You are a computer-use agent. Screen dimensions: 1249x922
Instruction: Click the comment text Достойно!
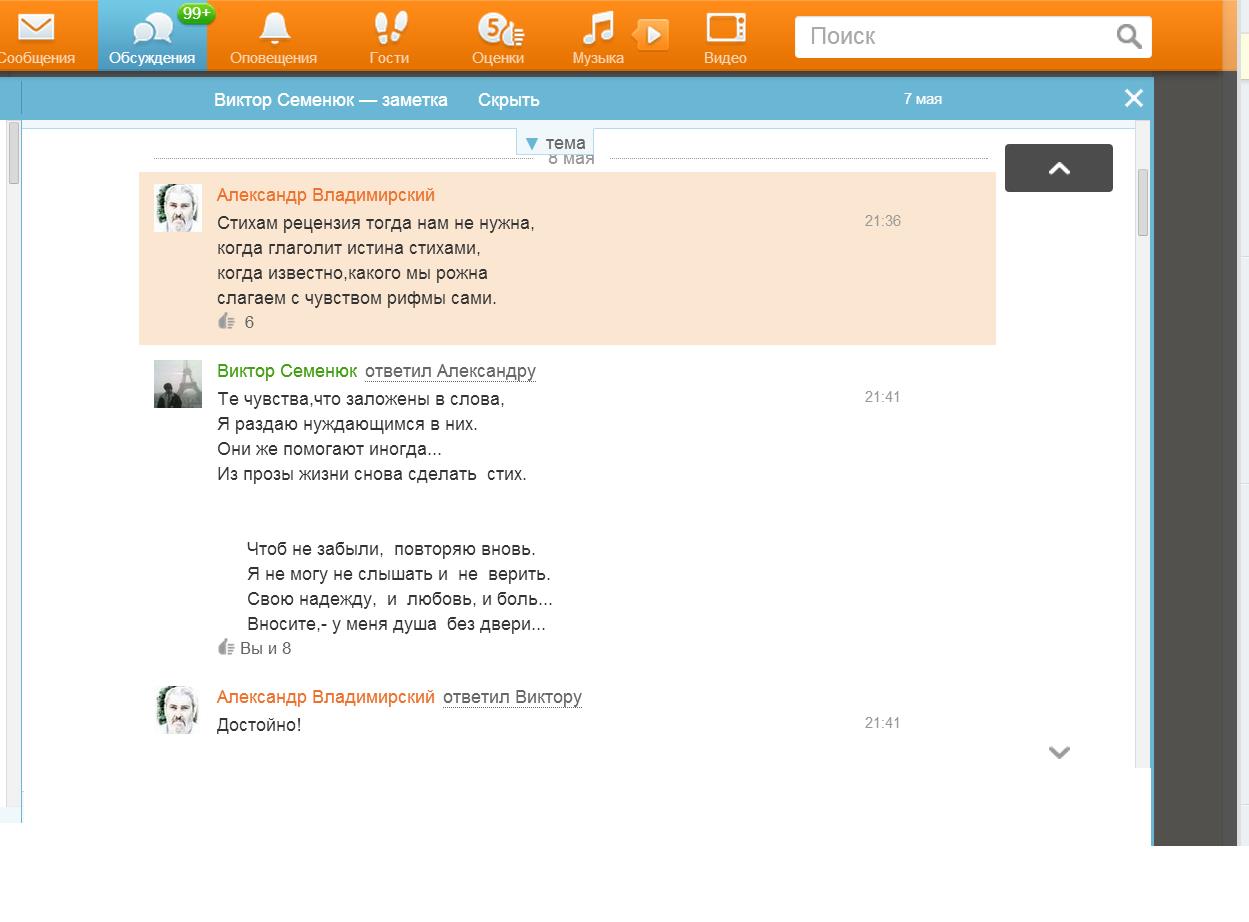point(259,724)
